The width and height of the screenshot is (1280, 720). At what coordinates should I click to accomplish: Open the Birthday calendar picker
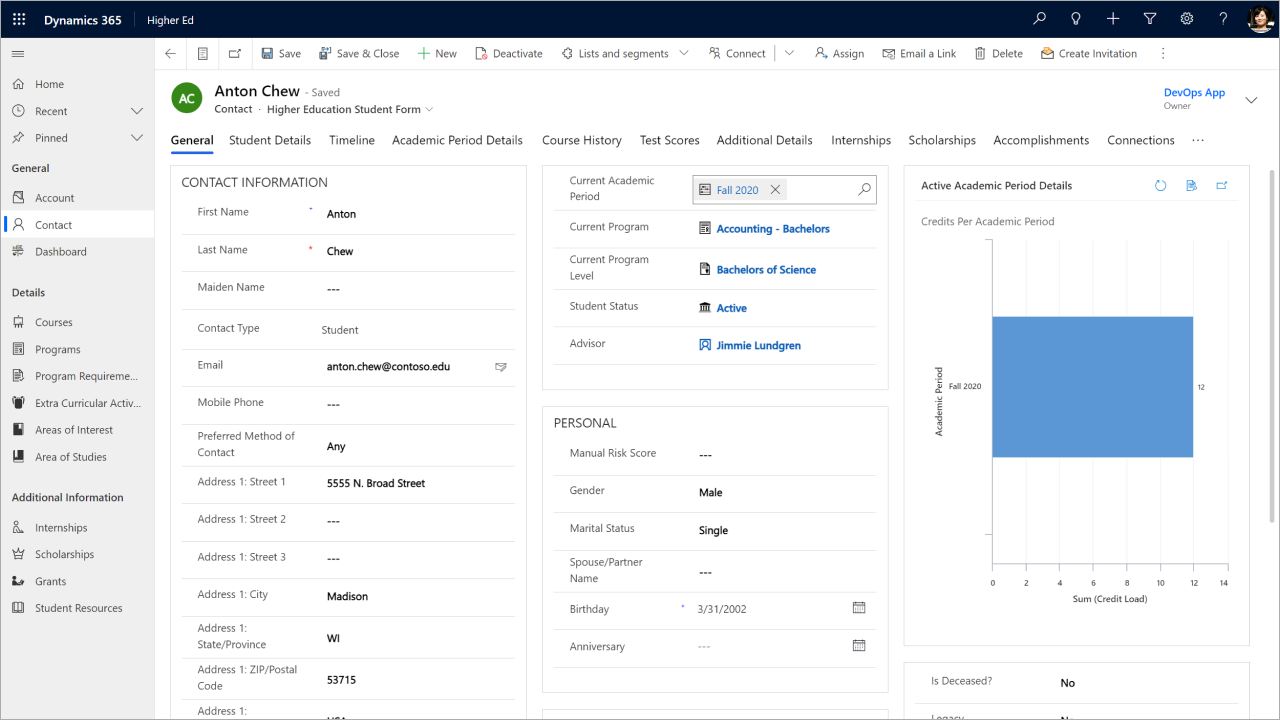click(858, 608)
